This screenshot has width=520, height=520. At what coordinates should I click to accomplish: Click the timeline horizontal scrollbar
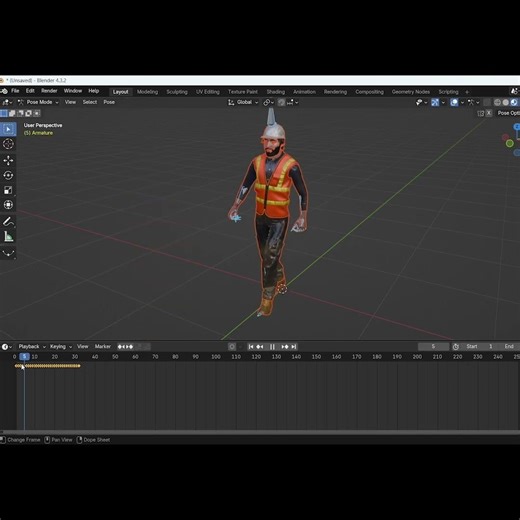pyautogui.click(x=260, y=432)
